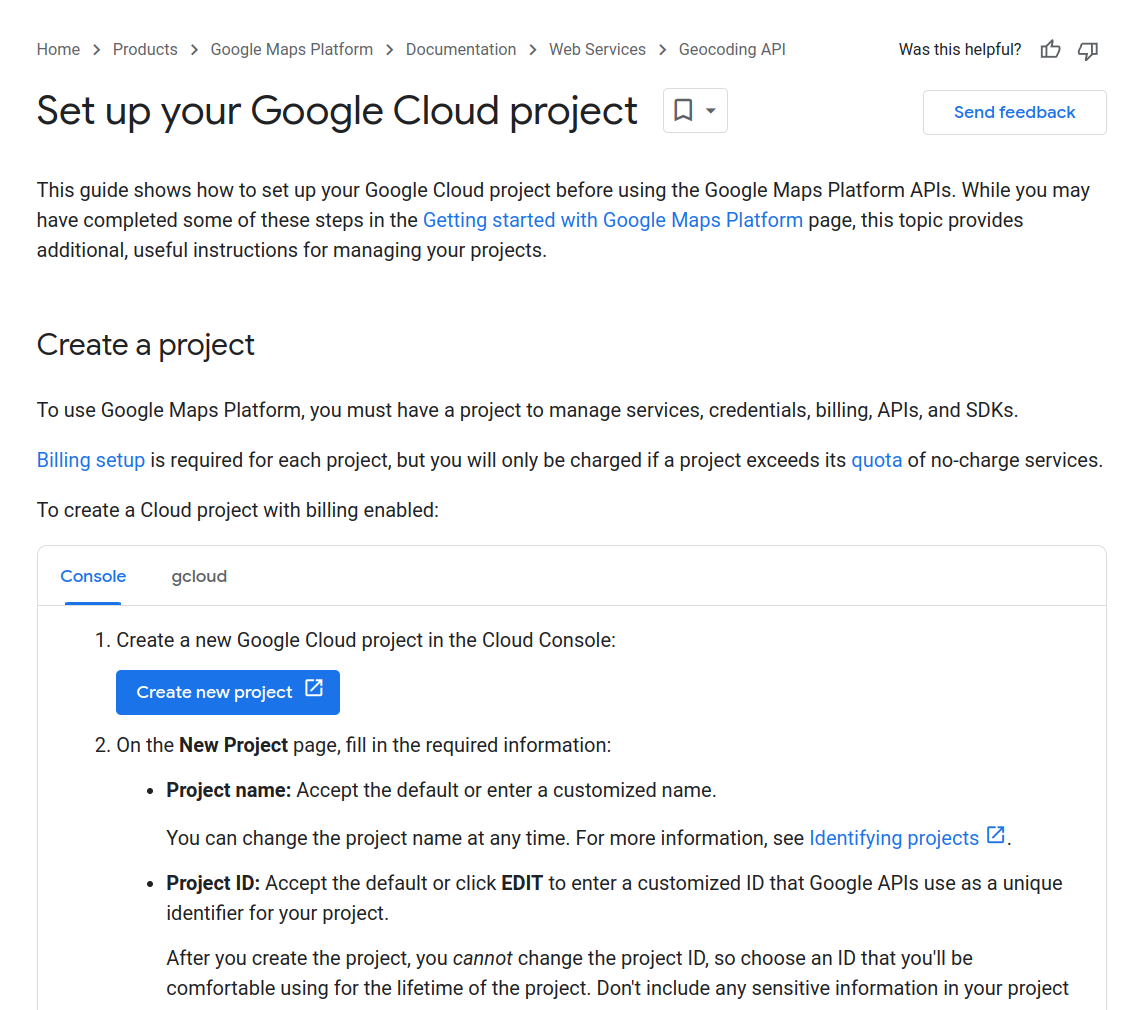Screen dimensions: 1137x1010
Task: Switch to the gcloud tab
Action: [199, 576]
